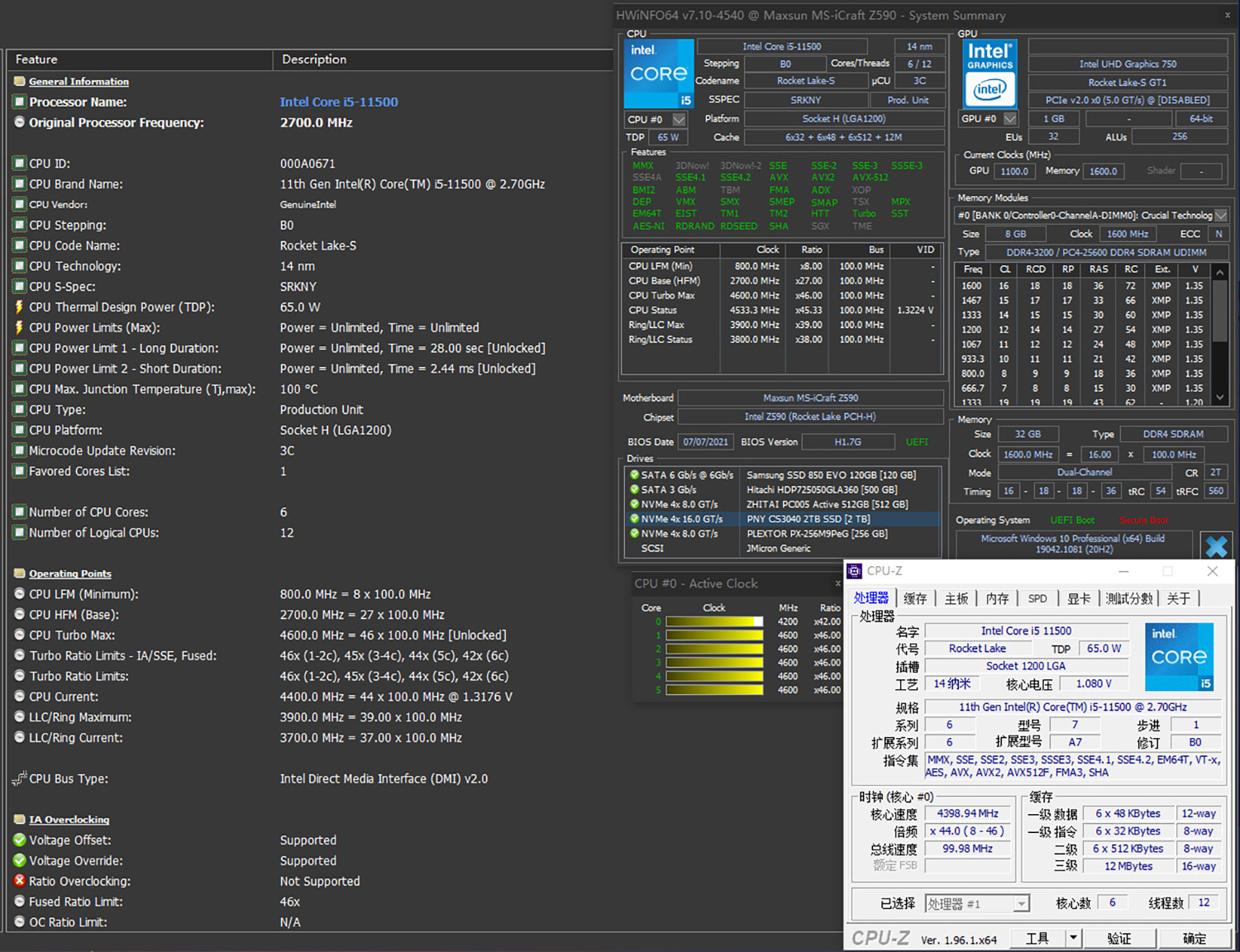
Task: Click the red X icon beside Ratio Overclocking
Action: coord(20,881)
